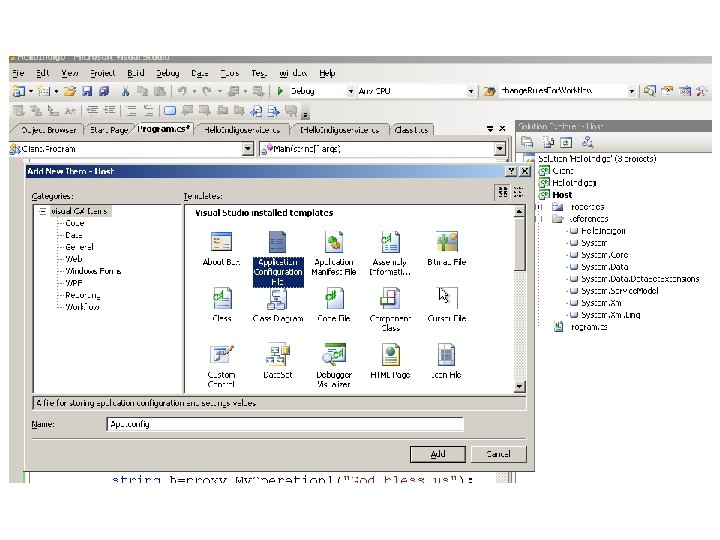Image resolution: width=720 pixels, height=540 pixels.
Task: Select Client project in Solution Explorer
Action: coord(562,171)
